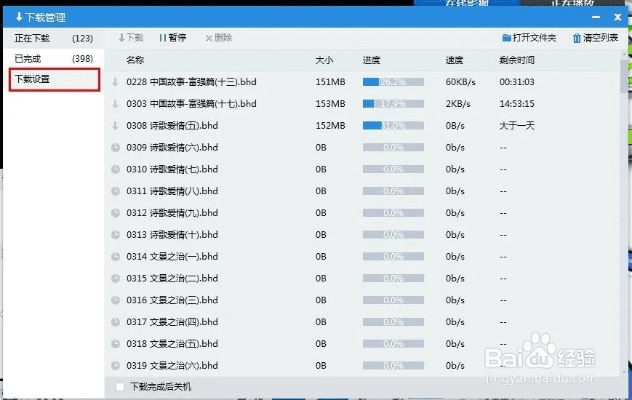
Task: Select file 0228 中国故事-富强篇(十三).bhd
Action: click(x=191, y=82)
